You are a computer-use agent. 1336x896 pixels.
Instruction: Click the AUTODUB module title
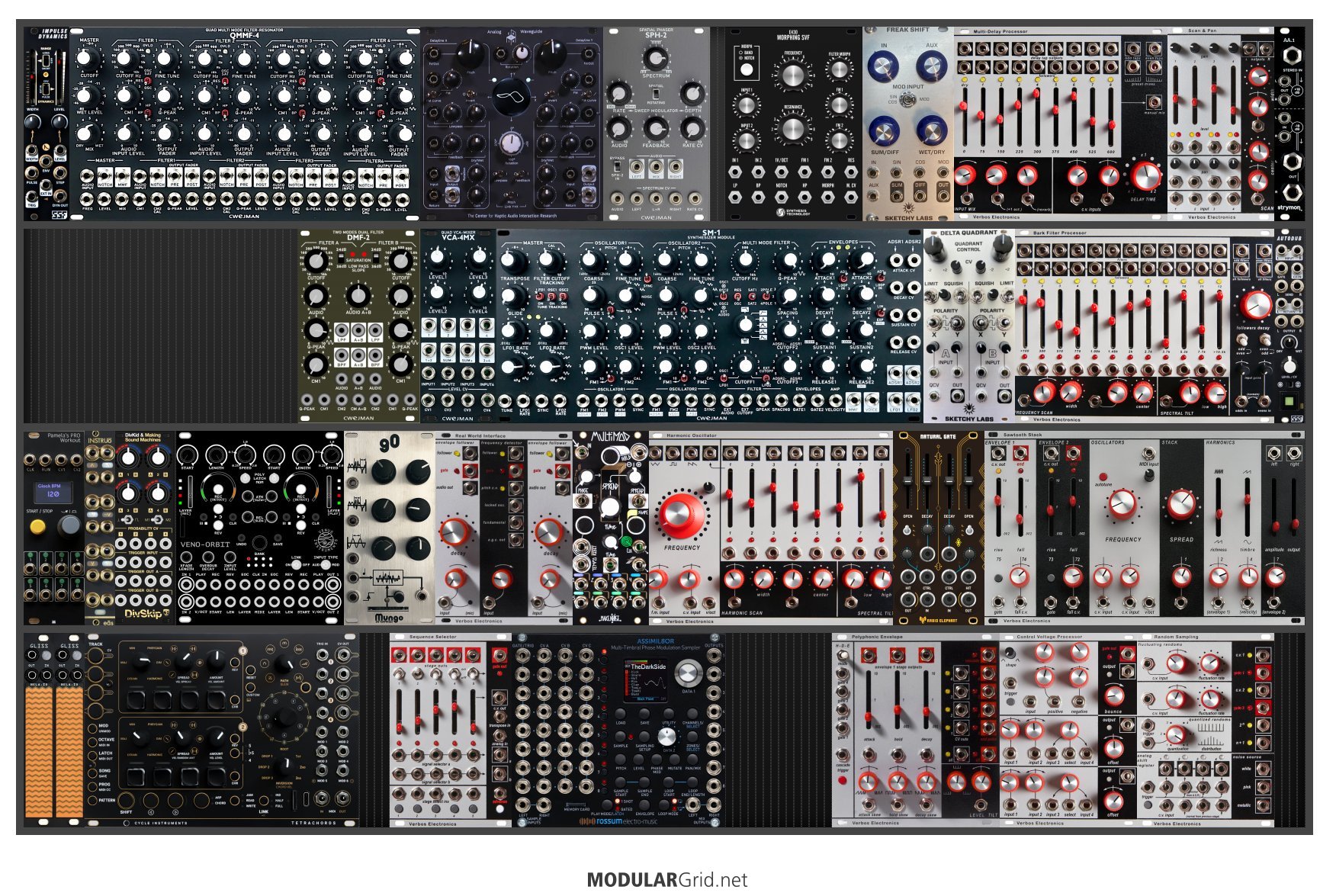pyautogui.click(x=1289, y=238)
